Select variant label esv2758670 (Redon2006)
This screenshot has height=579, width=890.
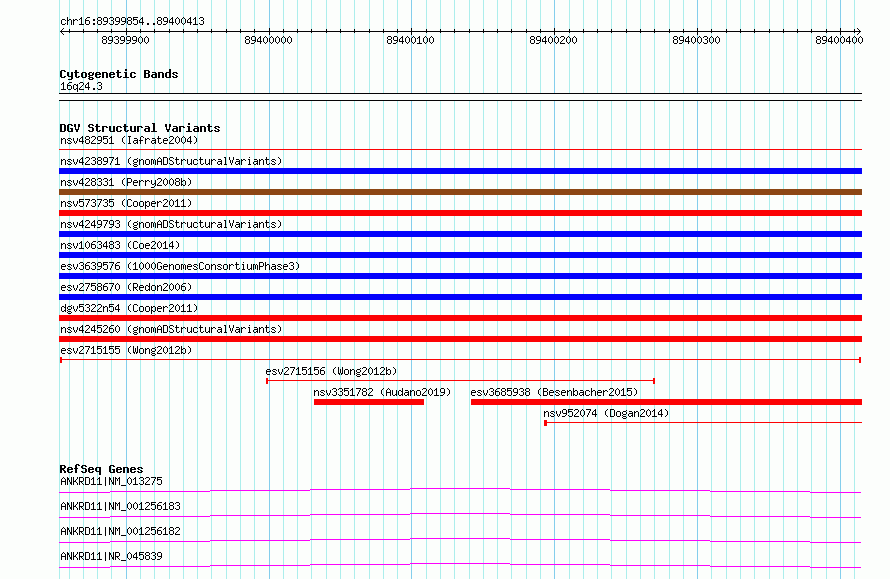point(126,287)
